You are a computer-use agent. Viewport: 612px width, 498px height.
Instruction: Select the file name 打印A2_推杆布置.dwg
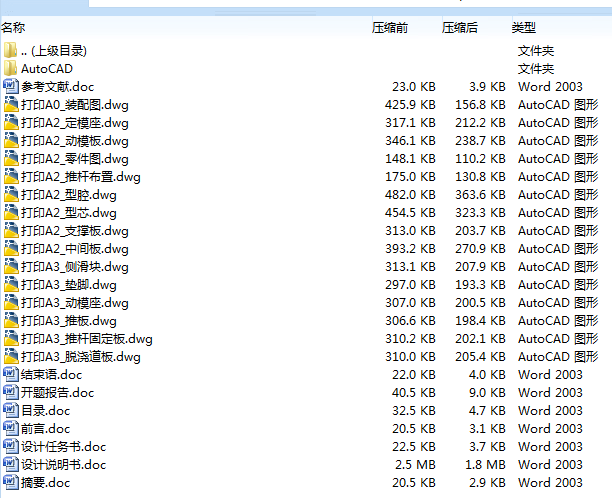[81, 177]
